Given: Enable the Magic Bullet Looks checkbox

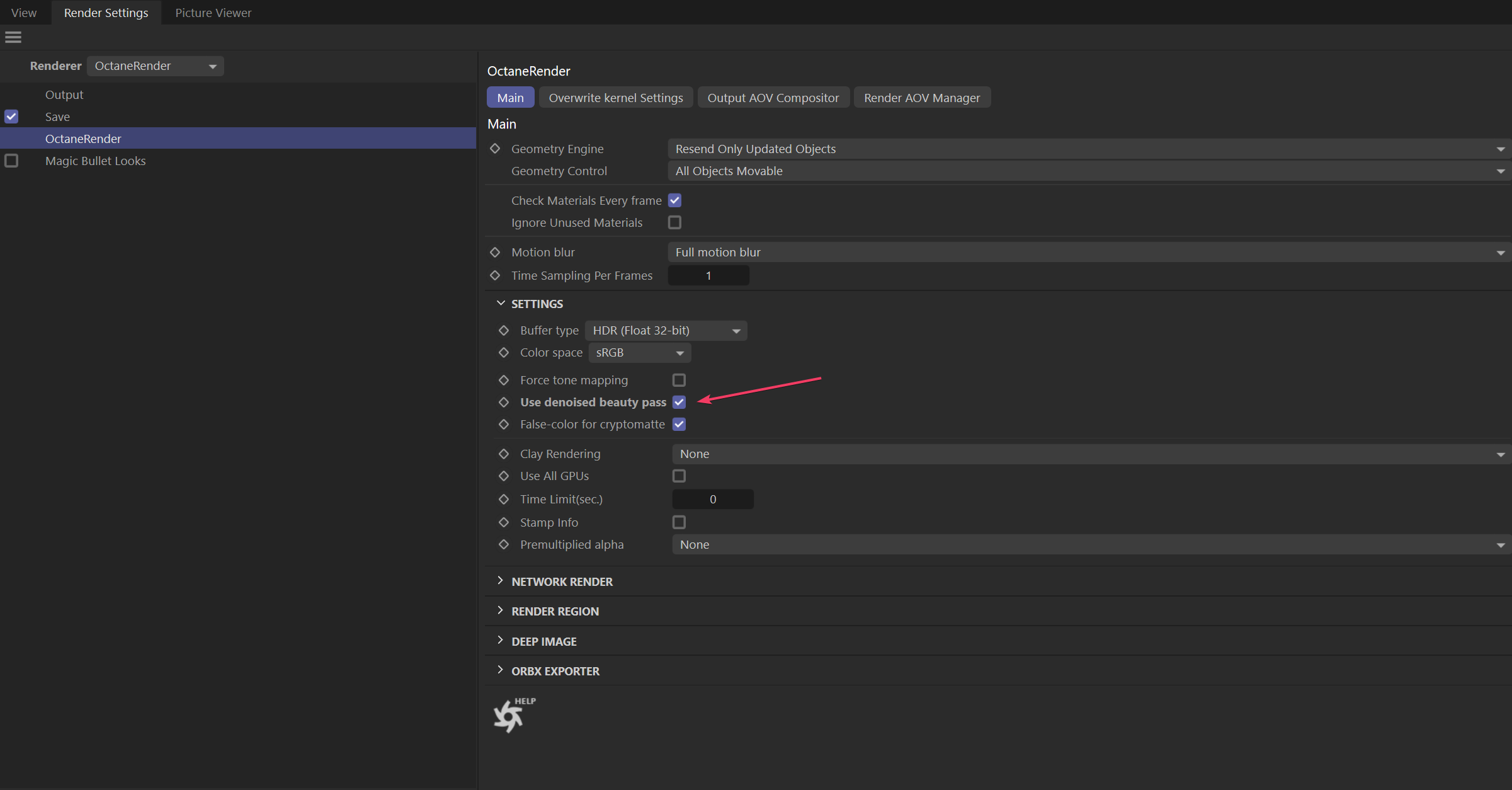Looking at the screenshot, I should pyautogui.click(x=11, y=161).
